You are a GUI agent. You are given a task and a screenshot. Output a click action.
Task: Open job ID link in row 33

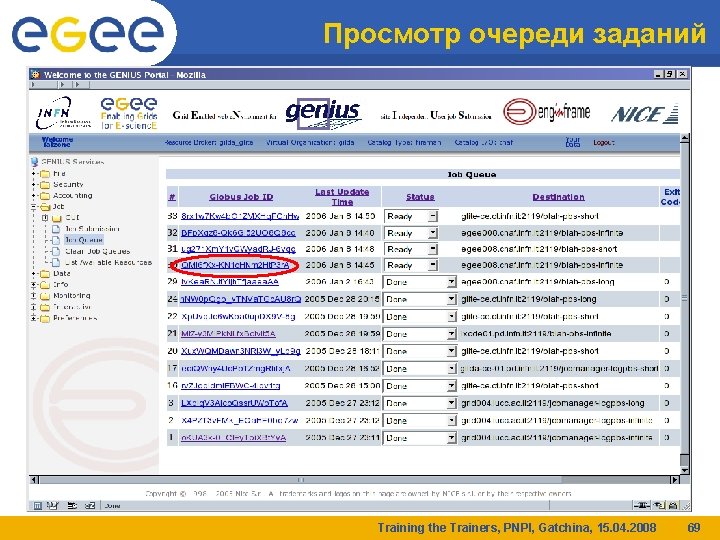(240, 216)
